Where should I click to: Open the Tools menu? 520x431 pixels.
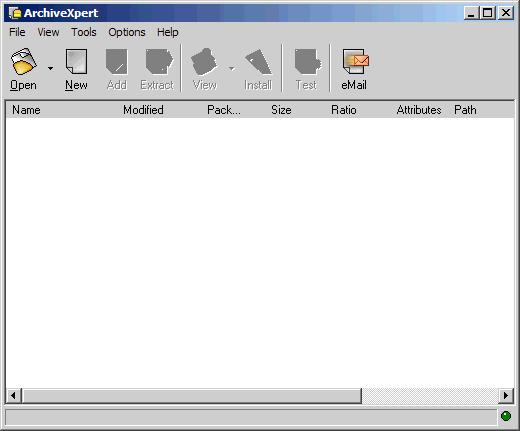[x=84, y=32]
